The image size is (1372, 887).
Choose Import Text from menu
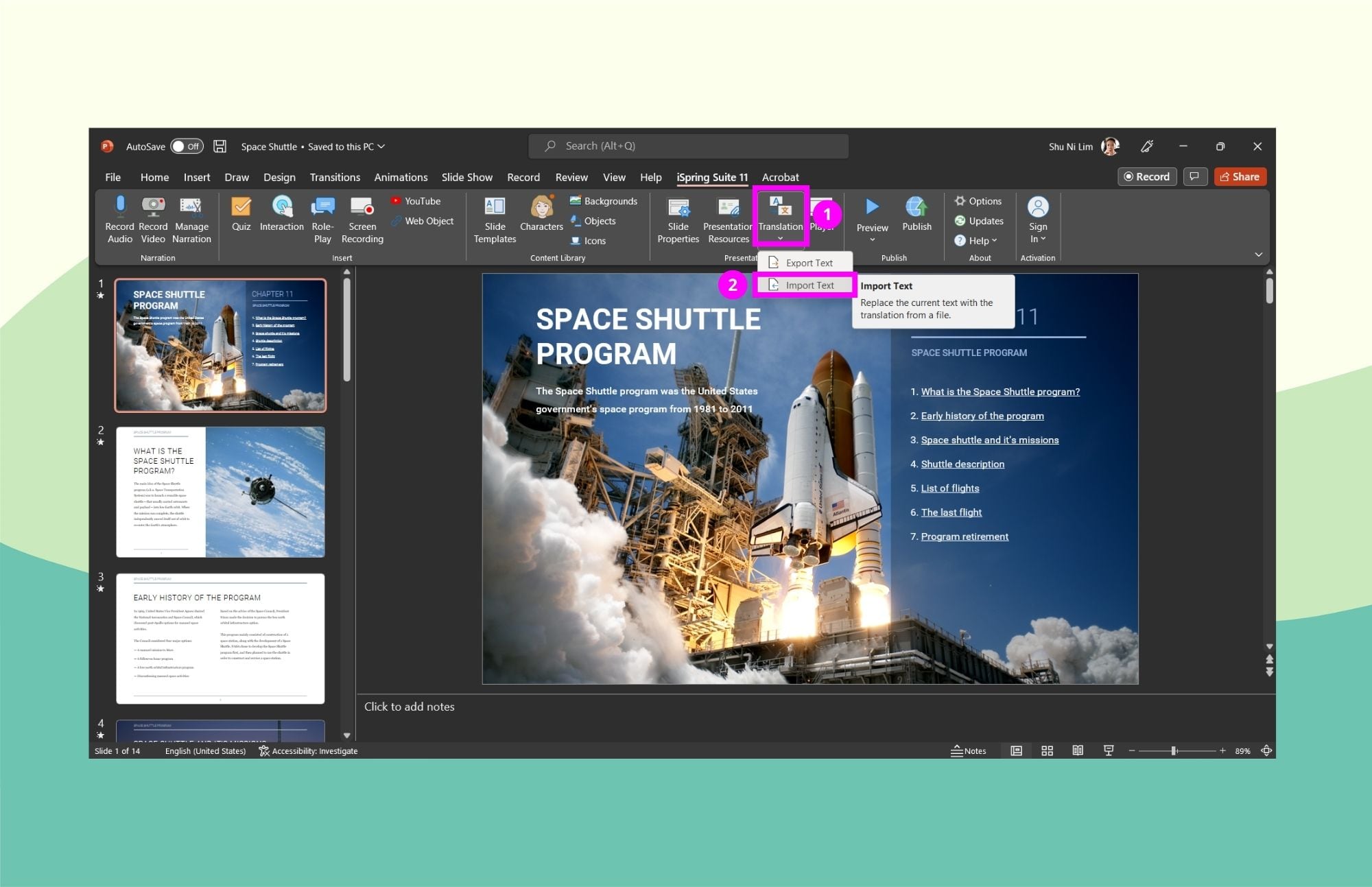click(805, 285)
